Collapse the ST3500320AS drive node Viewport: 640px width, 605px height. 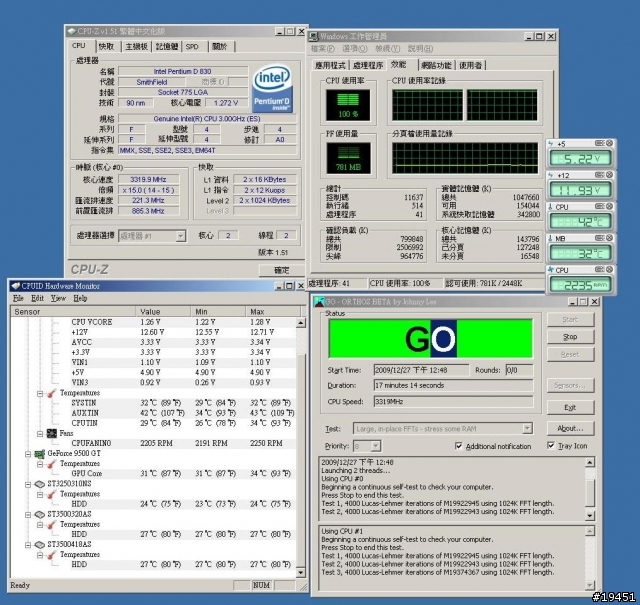point(28,515)
